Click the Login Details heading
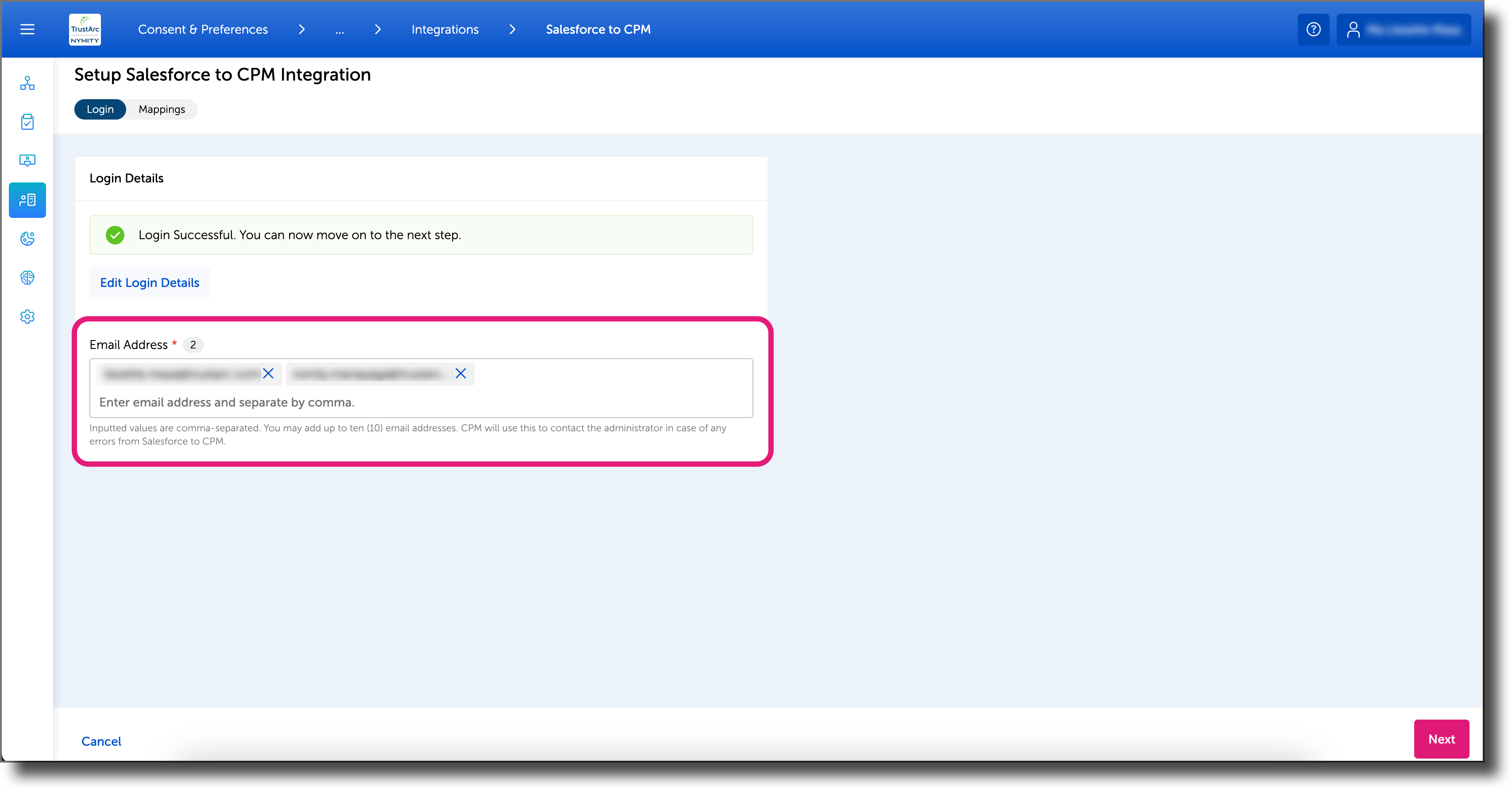The width and height of the screenshot is (1512, 790). 126,178
